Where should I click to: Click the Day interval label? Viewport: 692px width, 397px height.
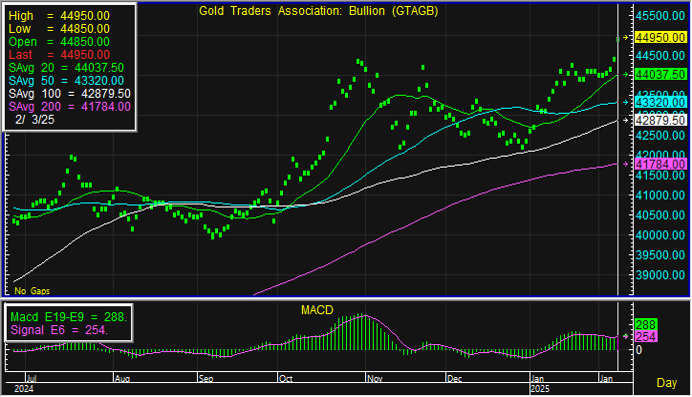666,383
